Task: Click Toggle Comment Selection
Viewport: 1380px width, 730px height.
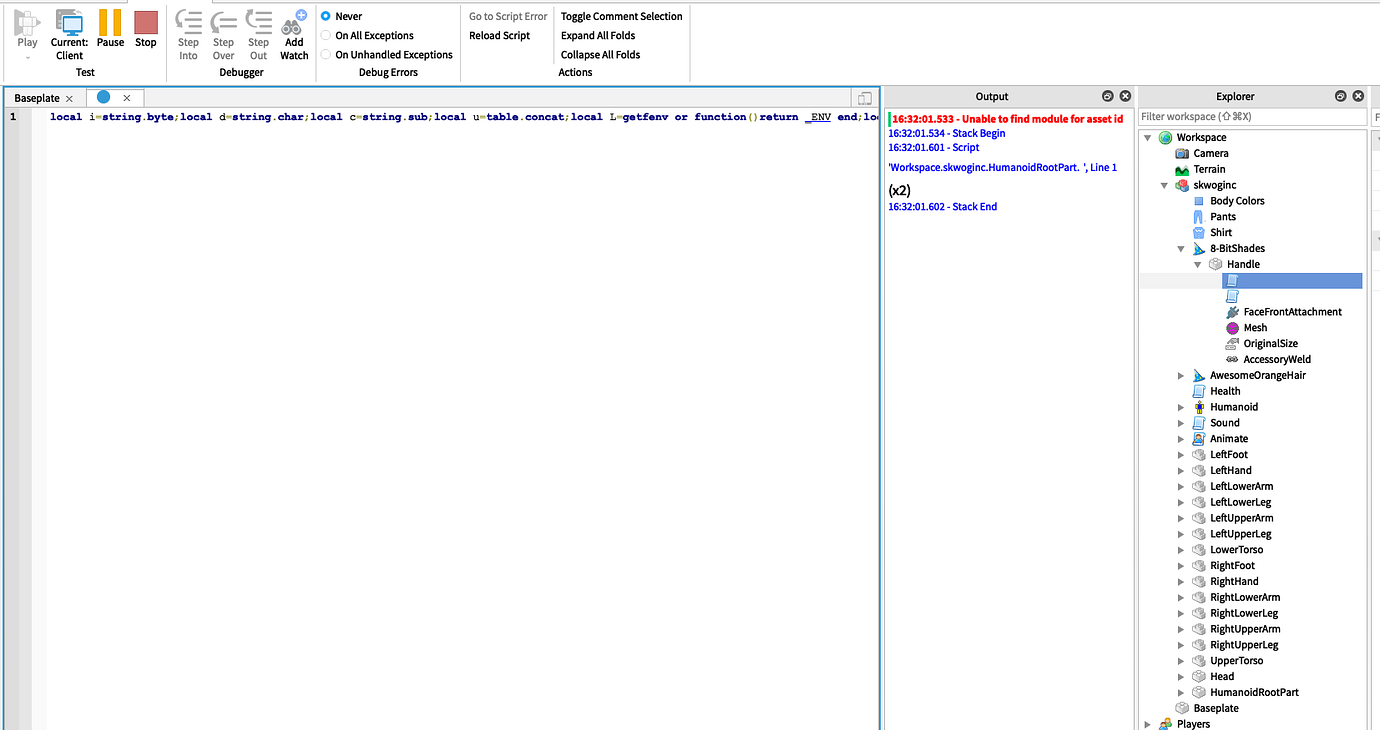Action: click(622, 16)
